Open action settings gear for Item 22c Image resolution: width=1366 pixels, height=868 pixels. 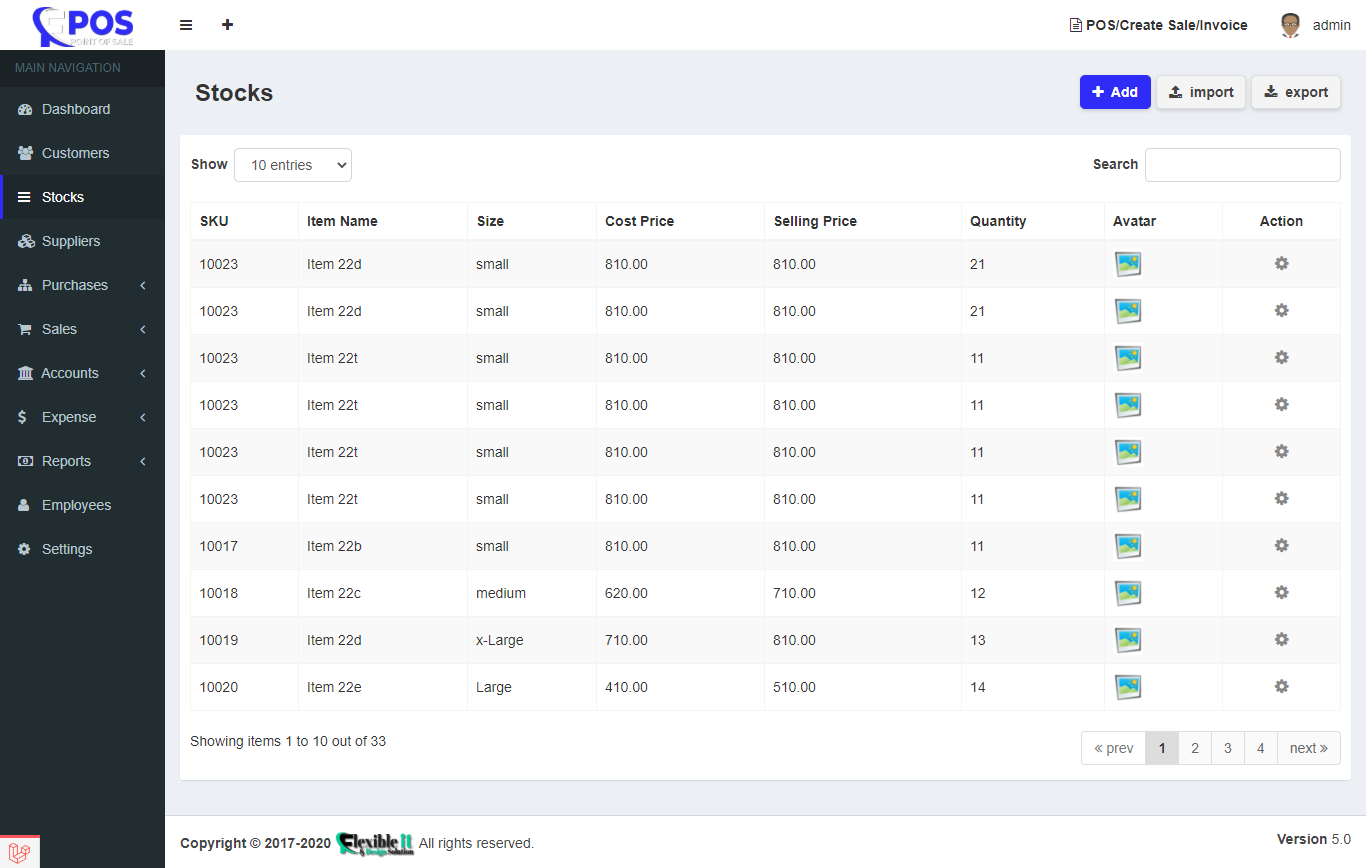tap(1281, 592)
